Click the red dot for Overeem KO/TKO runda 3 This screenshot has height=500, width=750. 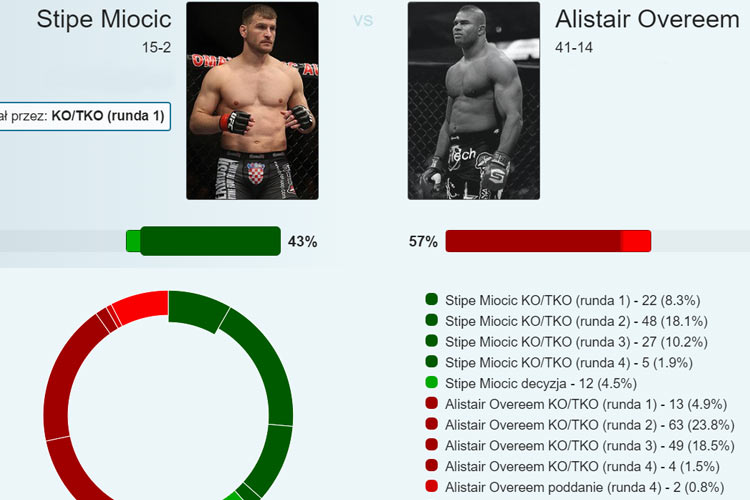coord(431,444)
